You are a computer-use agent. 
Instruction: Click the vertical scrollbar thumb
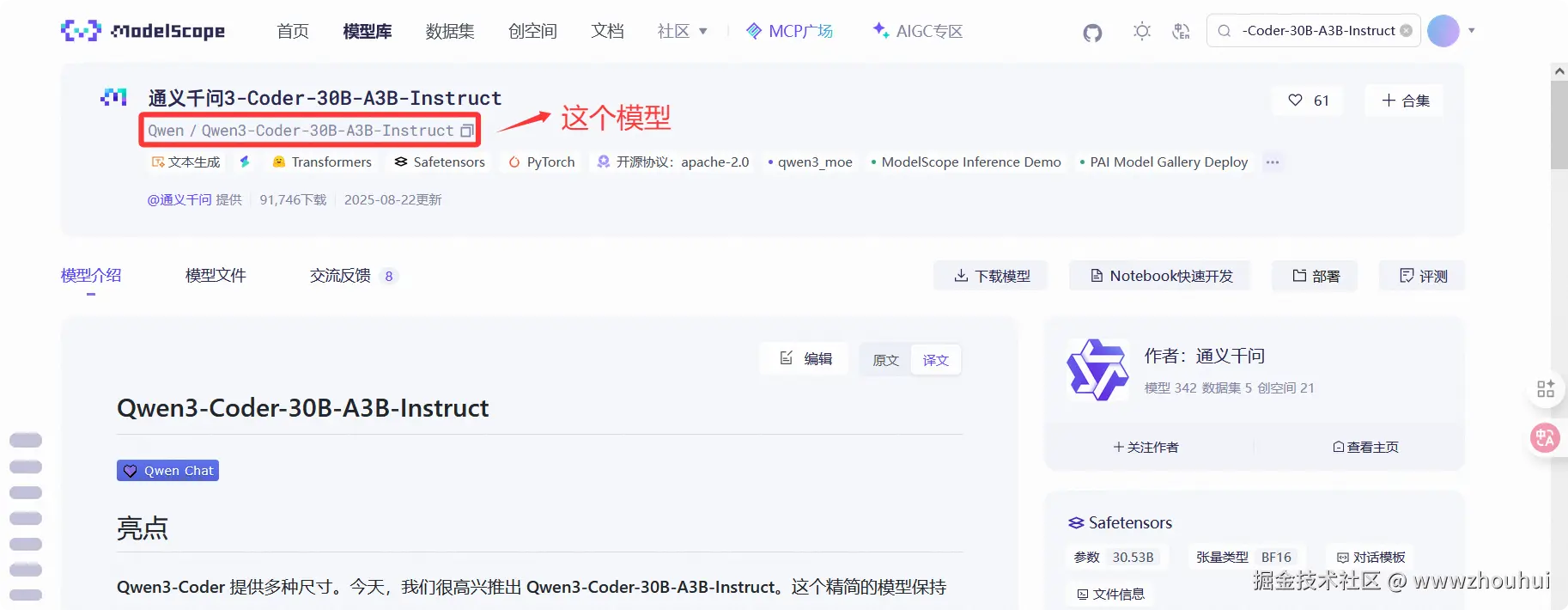click(x=1559, y=125)
